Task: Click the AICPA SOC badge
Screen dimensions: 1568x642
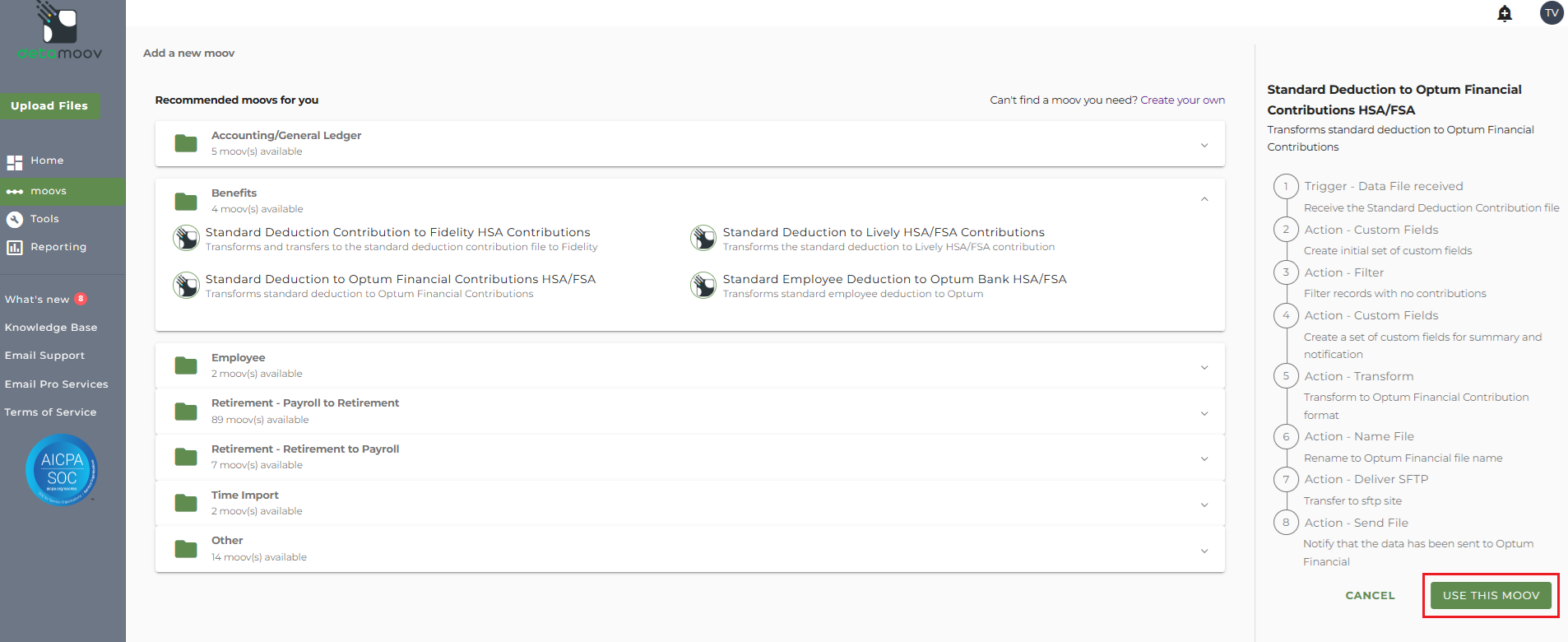Action: 62,470
